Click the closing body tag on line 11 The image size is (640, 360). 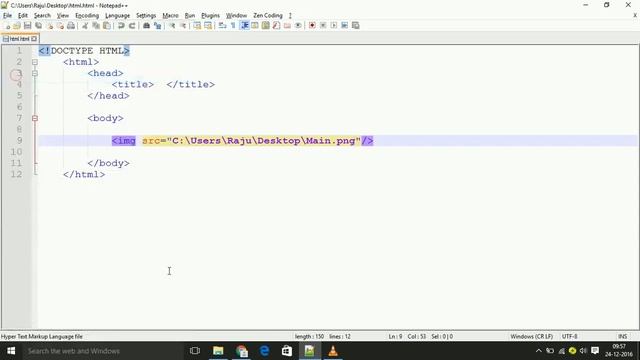(x=108, y=163)
